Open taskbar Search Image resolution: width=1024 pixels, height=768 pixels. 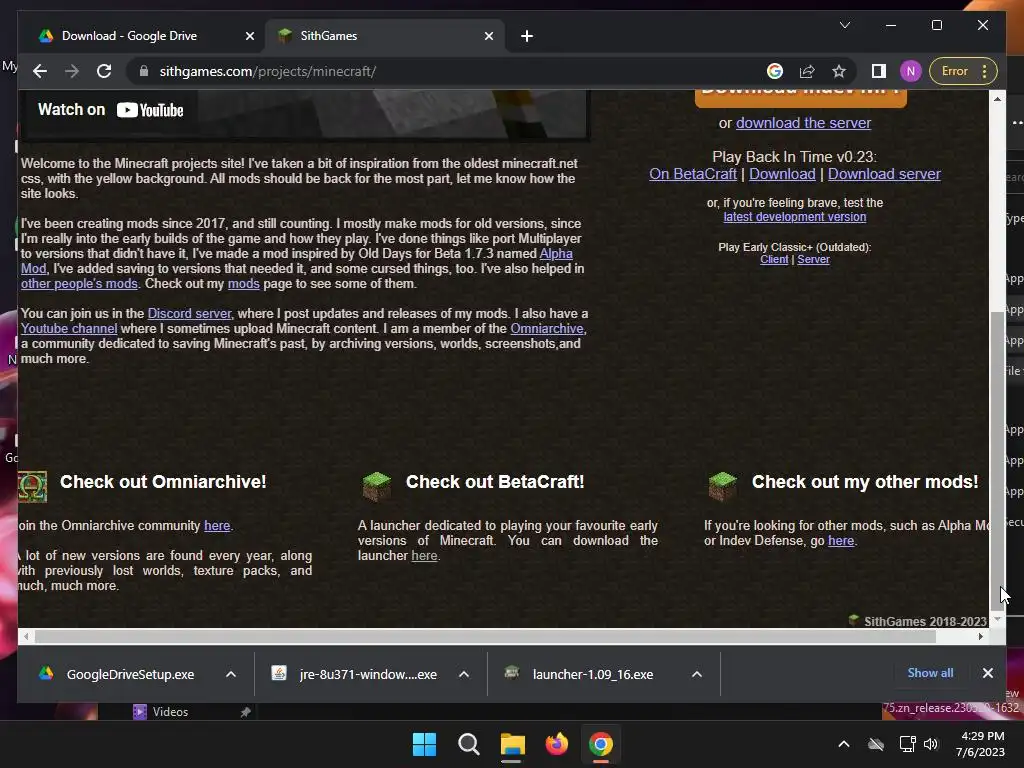[x=468, y=744]
